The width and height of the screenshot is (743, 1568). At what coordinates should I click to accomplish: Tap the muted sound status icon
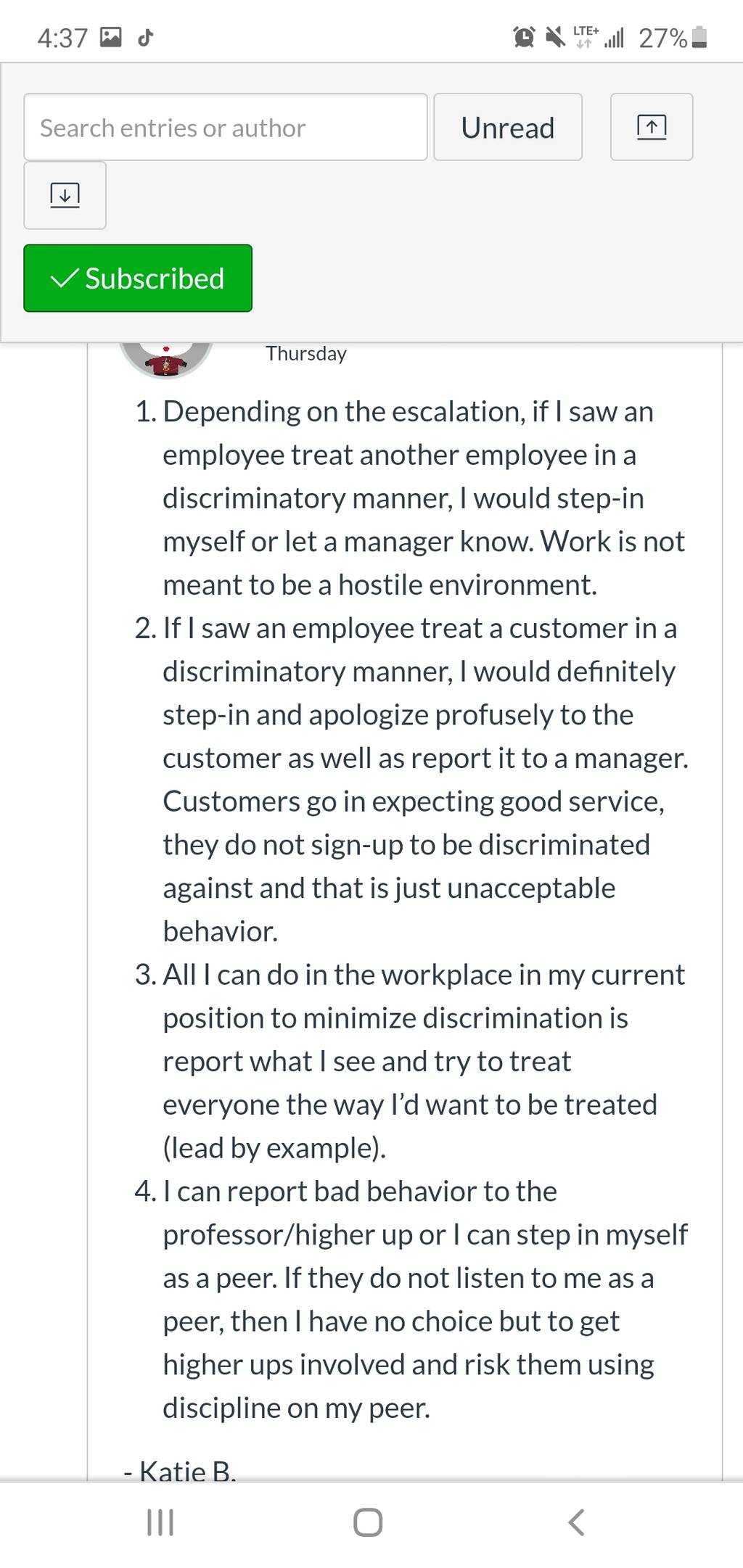pos(556,37)
